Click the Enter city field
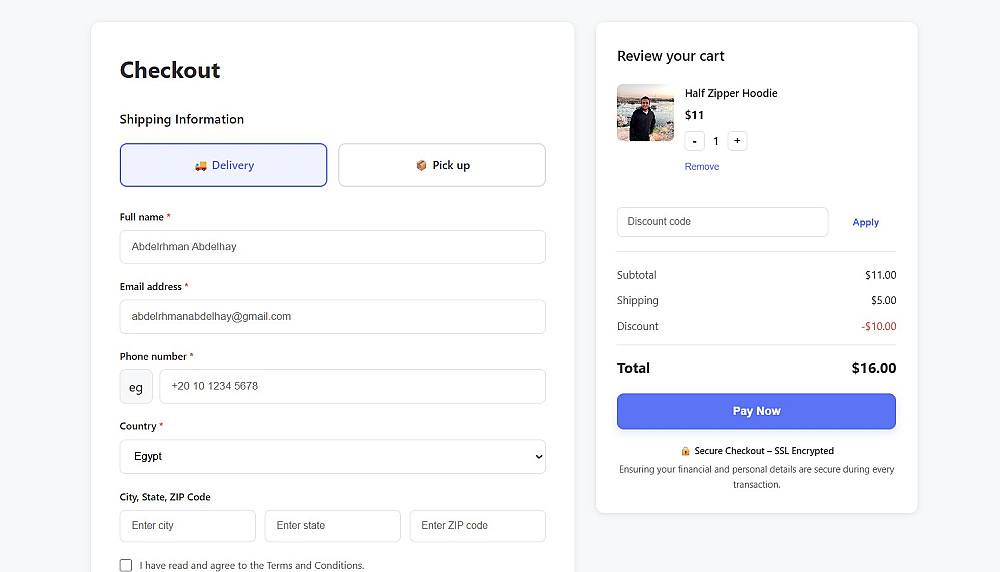The width and height of the screenshot is (1000, 572). point(187,526)
